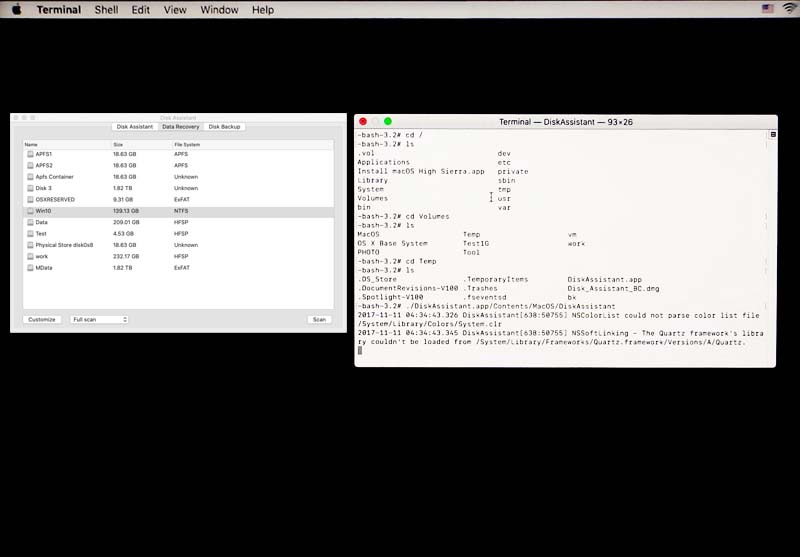Click '.Spotlight-V100' in Terminal listing
This screenshot has height=557, width=800.
coord(390,297)
